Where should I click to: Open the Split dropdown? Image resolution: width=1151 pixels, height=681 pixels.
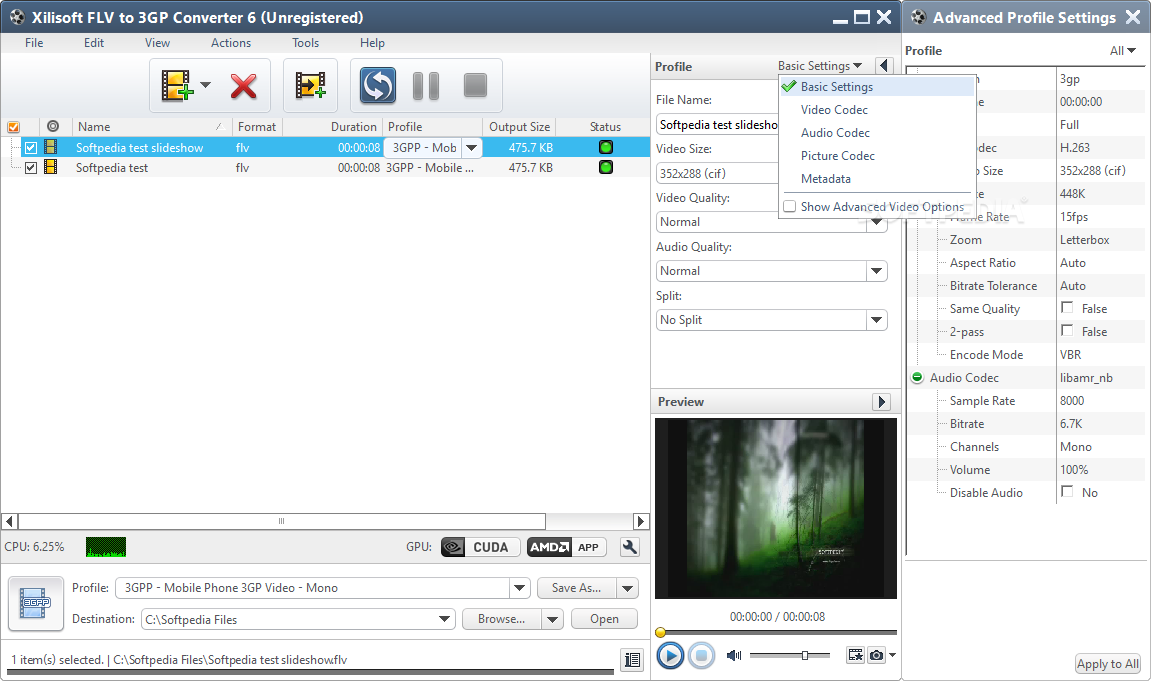(x=876, y=320)
